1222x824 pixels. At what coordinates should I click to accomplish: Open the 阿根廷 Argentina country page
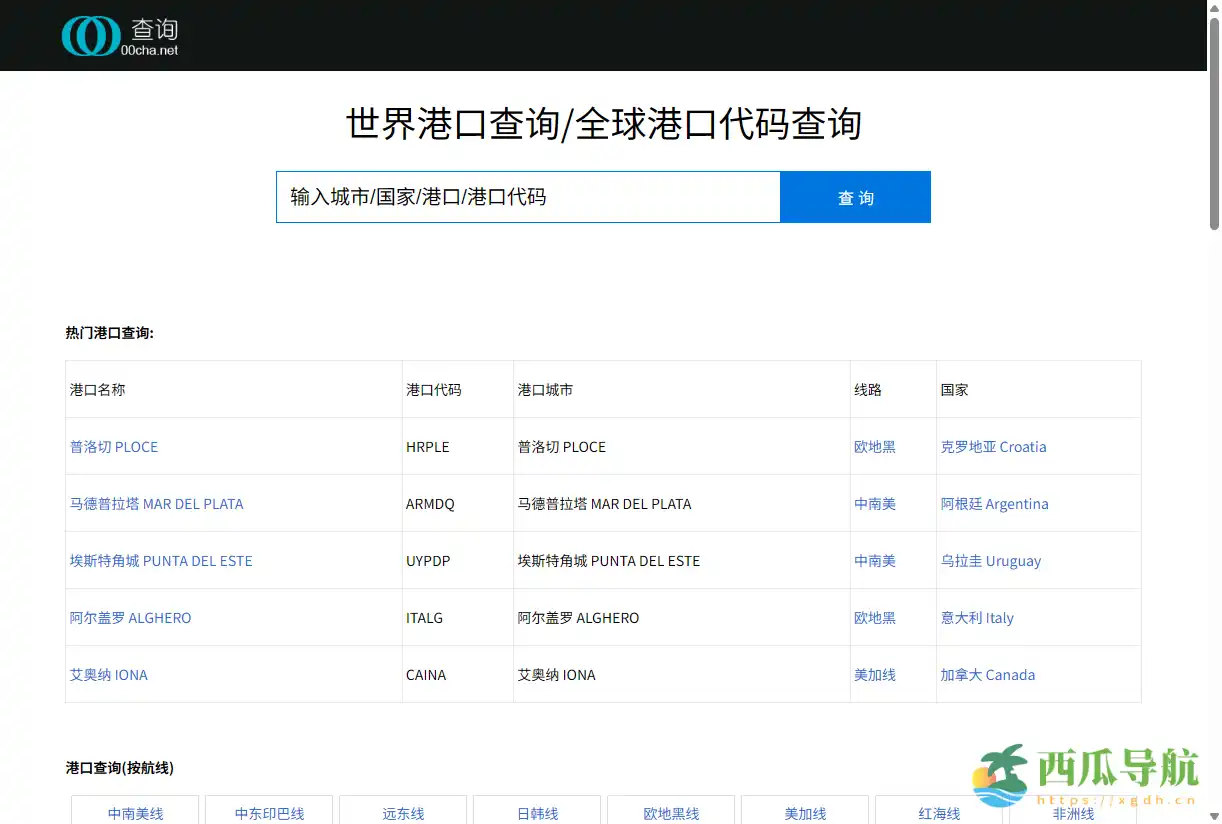tap(995, 504)
